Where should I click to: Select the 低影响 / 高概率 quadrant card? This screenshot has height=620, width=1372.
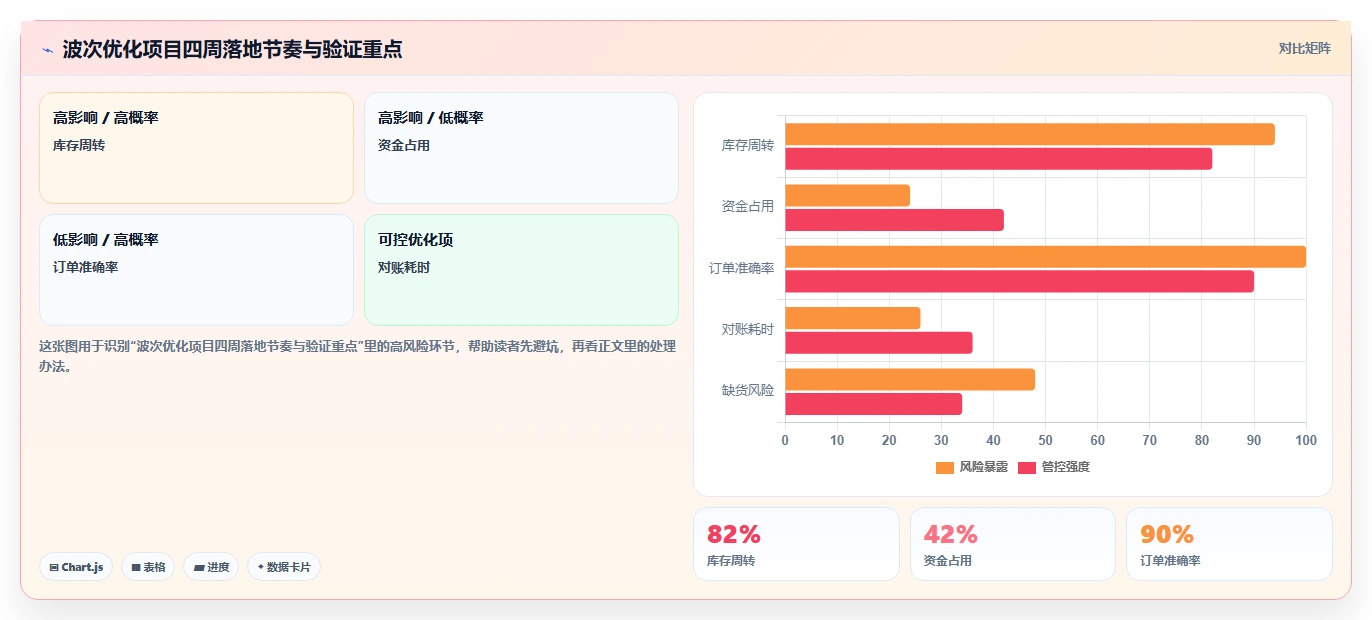196,270
